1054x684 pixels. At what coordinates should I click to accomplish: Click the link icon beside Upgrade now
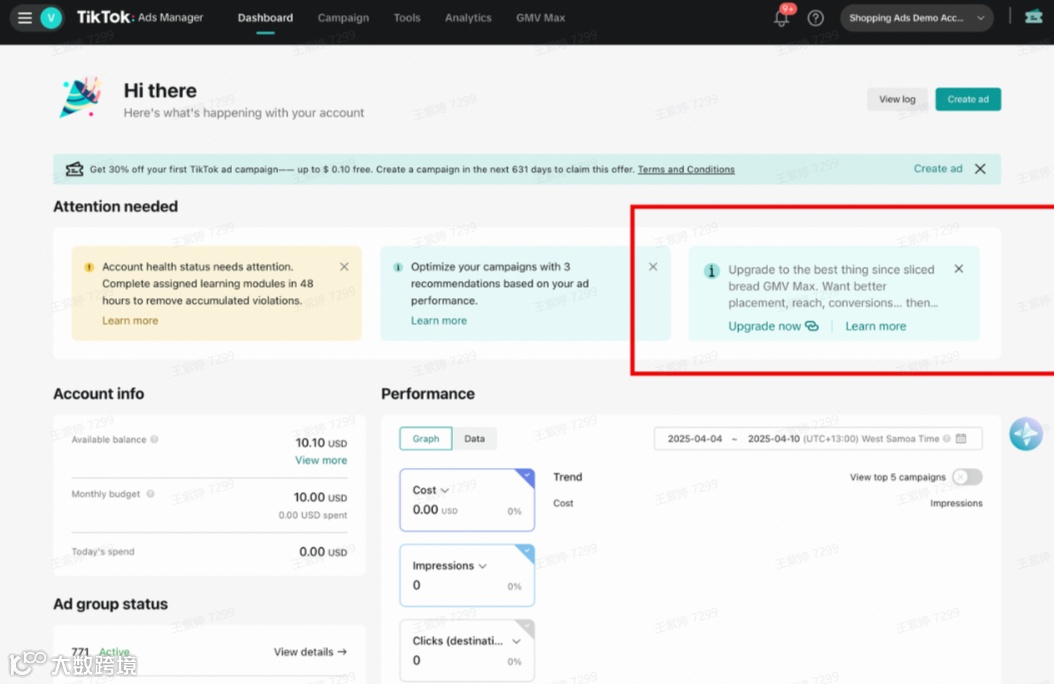pyautogui.click(x=812, y=326)
